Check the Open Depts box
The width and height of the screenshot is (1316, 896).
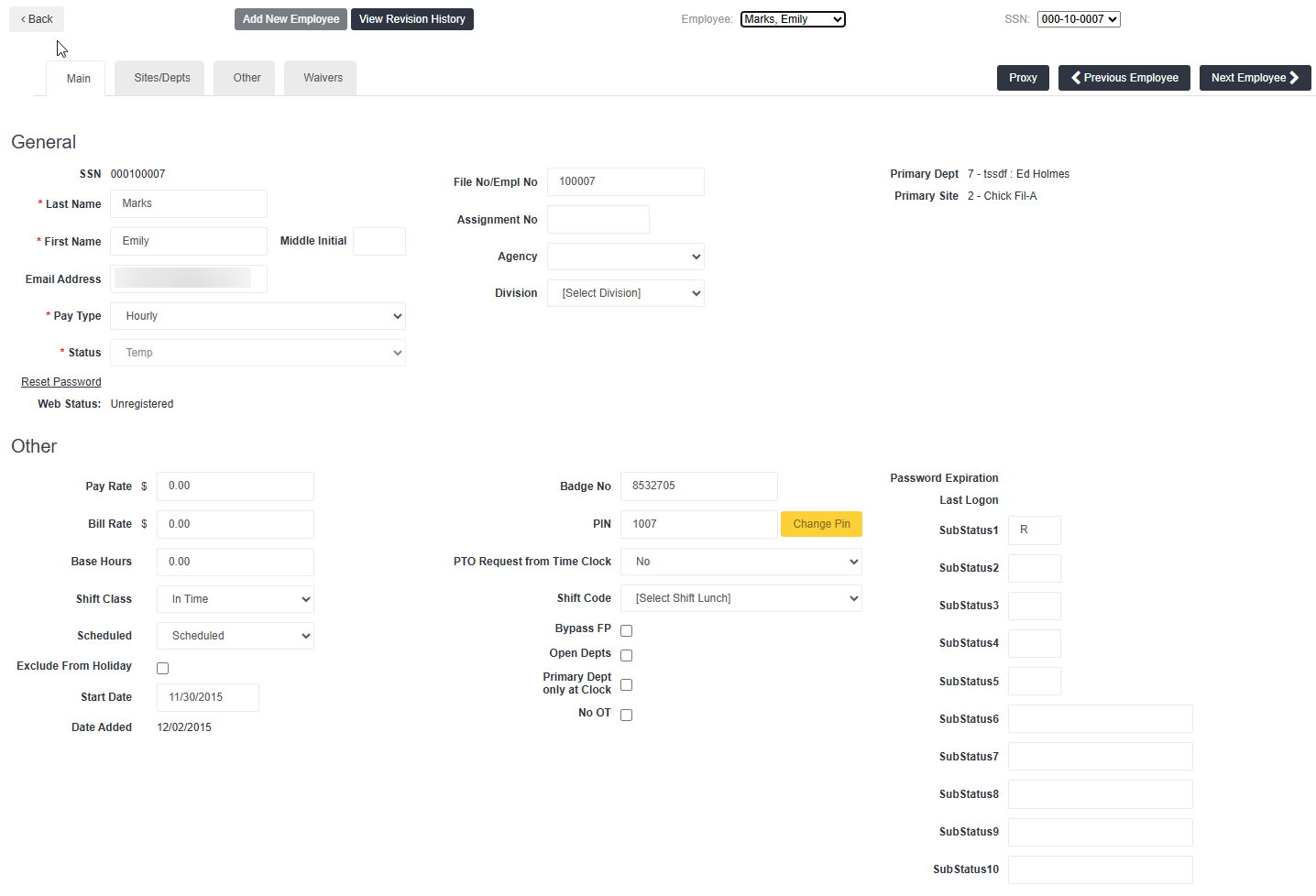[627, 655]
